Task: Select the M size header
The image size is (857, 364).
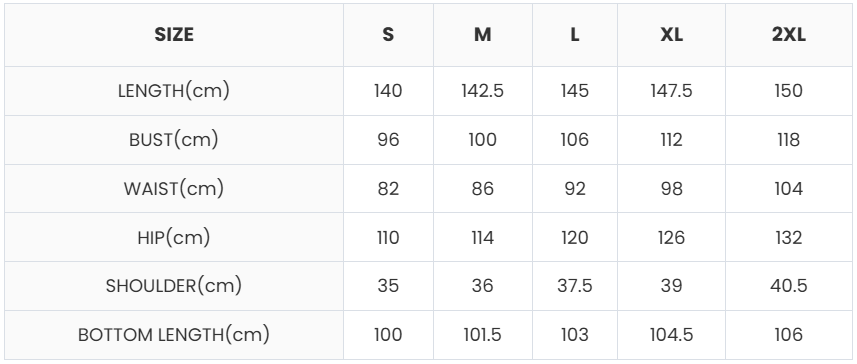Action: click(482, 35)
